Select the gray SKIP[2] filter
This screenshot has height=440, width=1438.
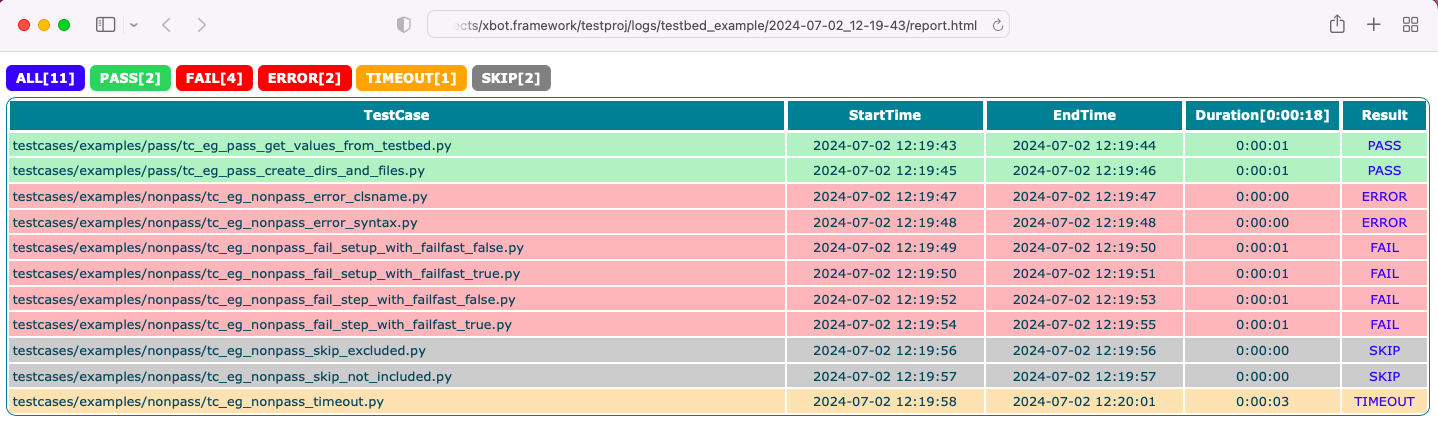click(511, 78)
